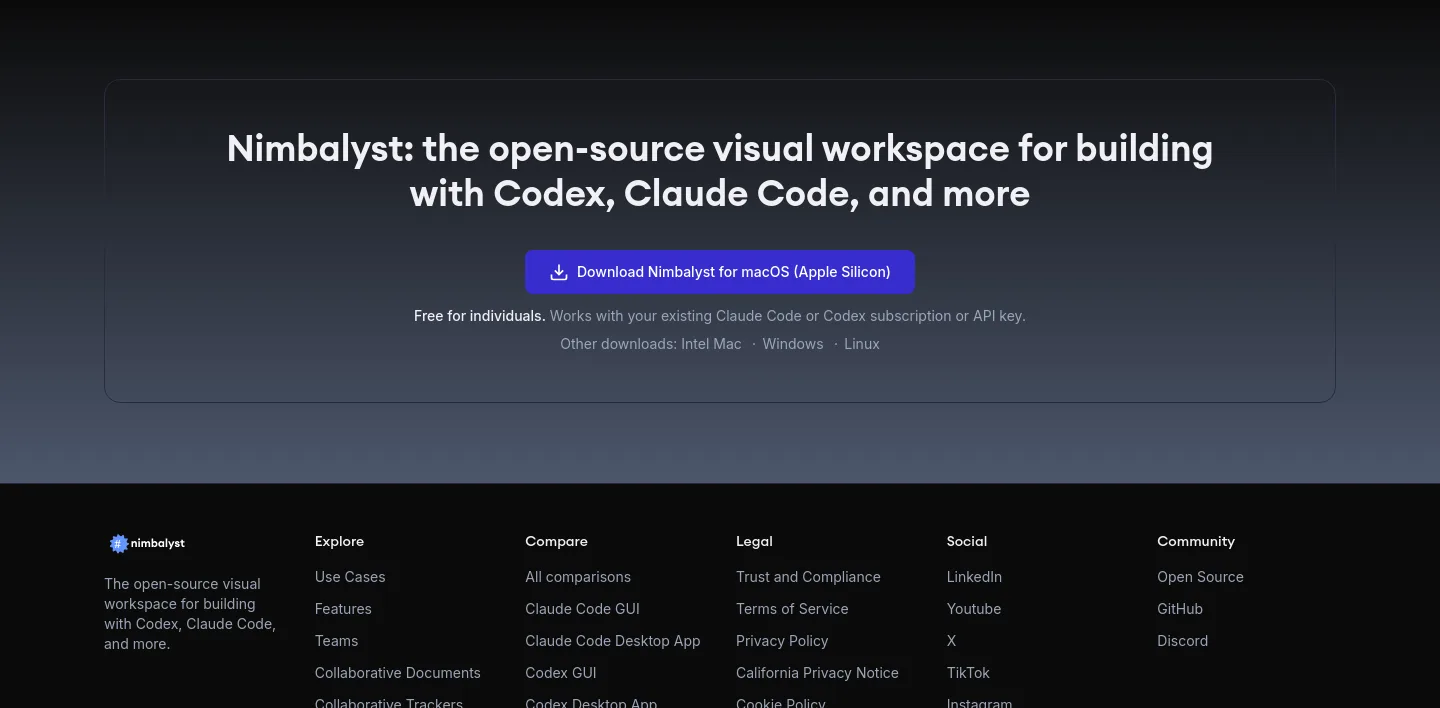
Task: Open the Intel Mac download link
Action: [711, 344]
